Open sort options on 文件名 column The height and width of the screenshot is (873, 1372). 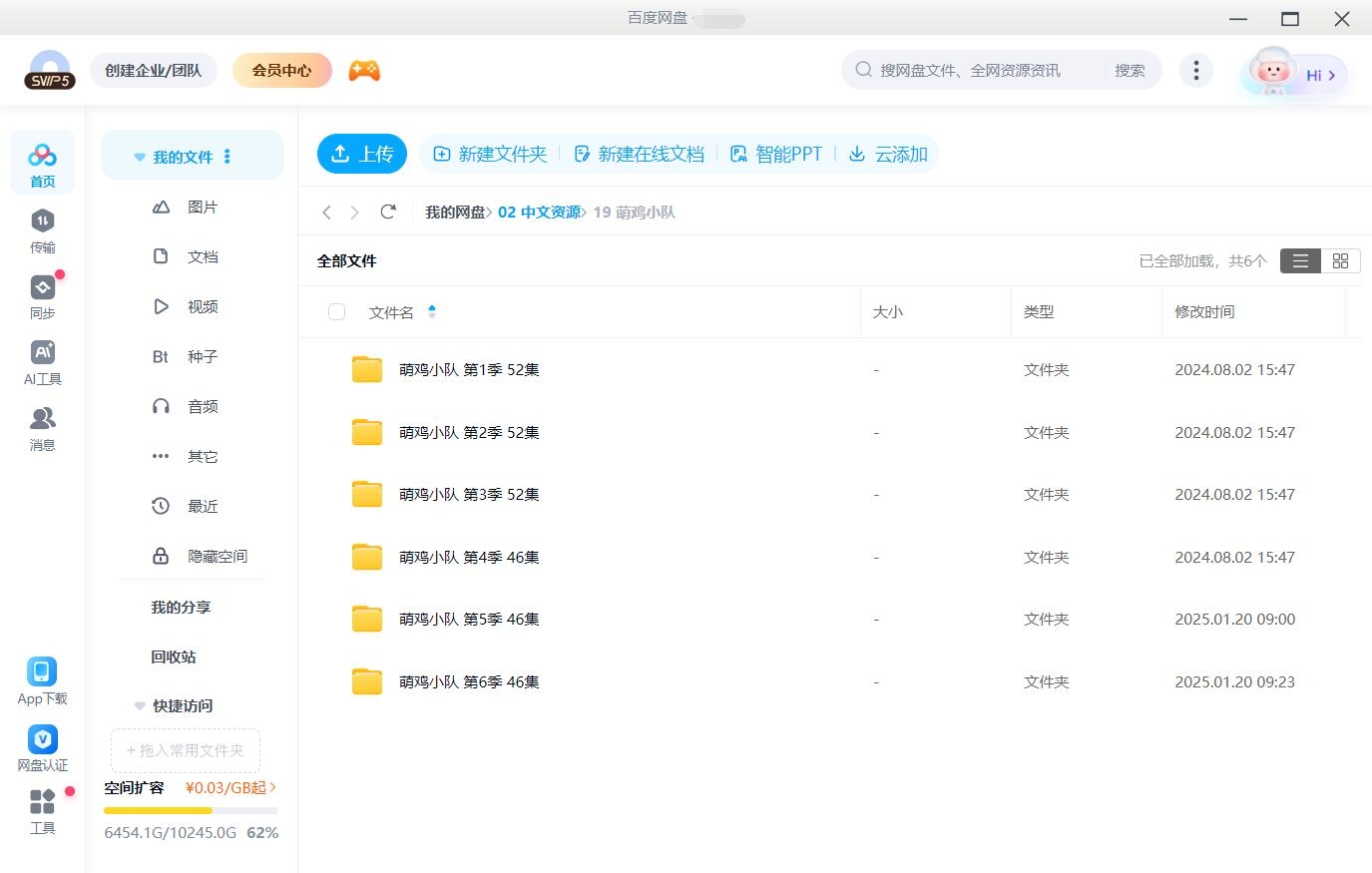(431, 311)
